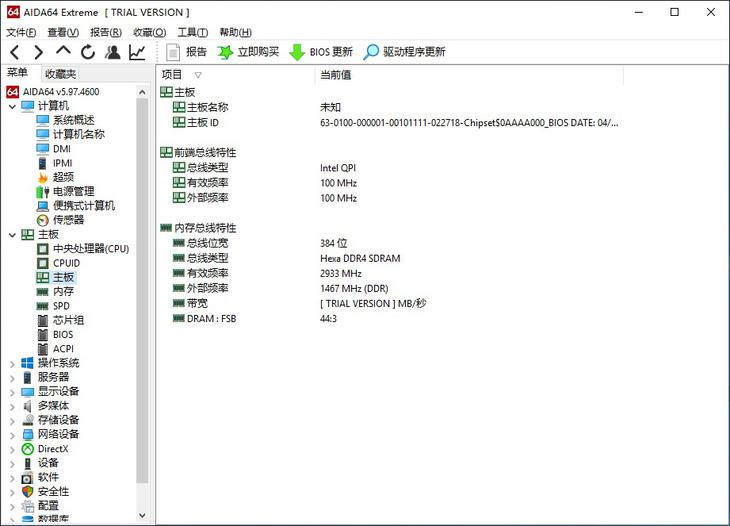This screenshot has height=526, width=730.
Task: Collapse the 主板 tree node
Action: (x=13, y=235)
